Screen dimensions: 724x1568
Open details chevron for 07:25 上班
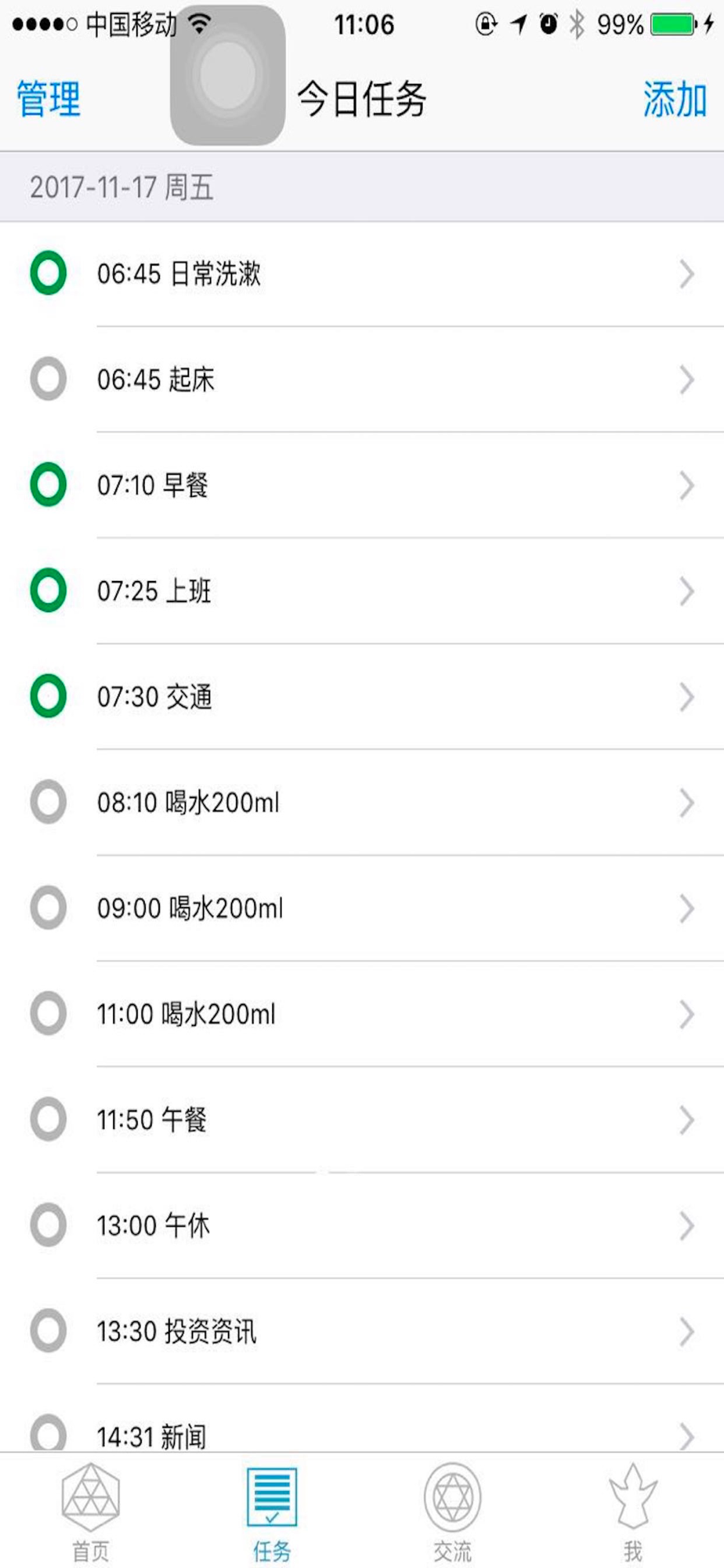click(x=686, y=591)
